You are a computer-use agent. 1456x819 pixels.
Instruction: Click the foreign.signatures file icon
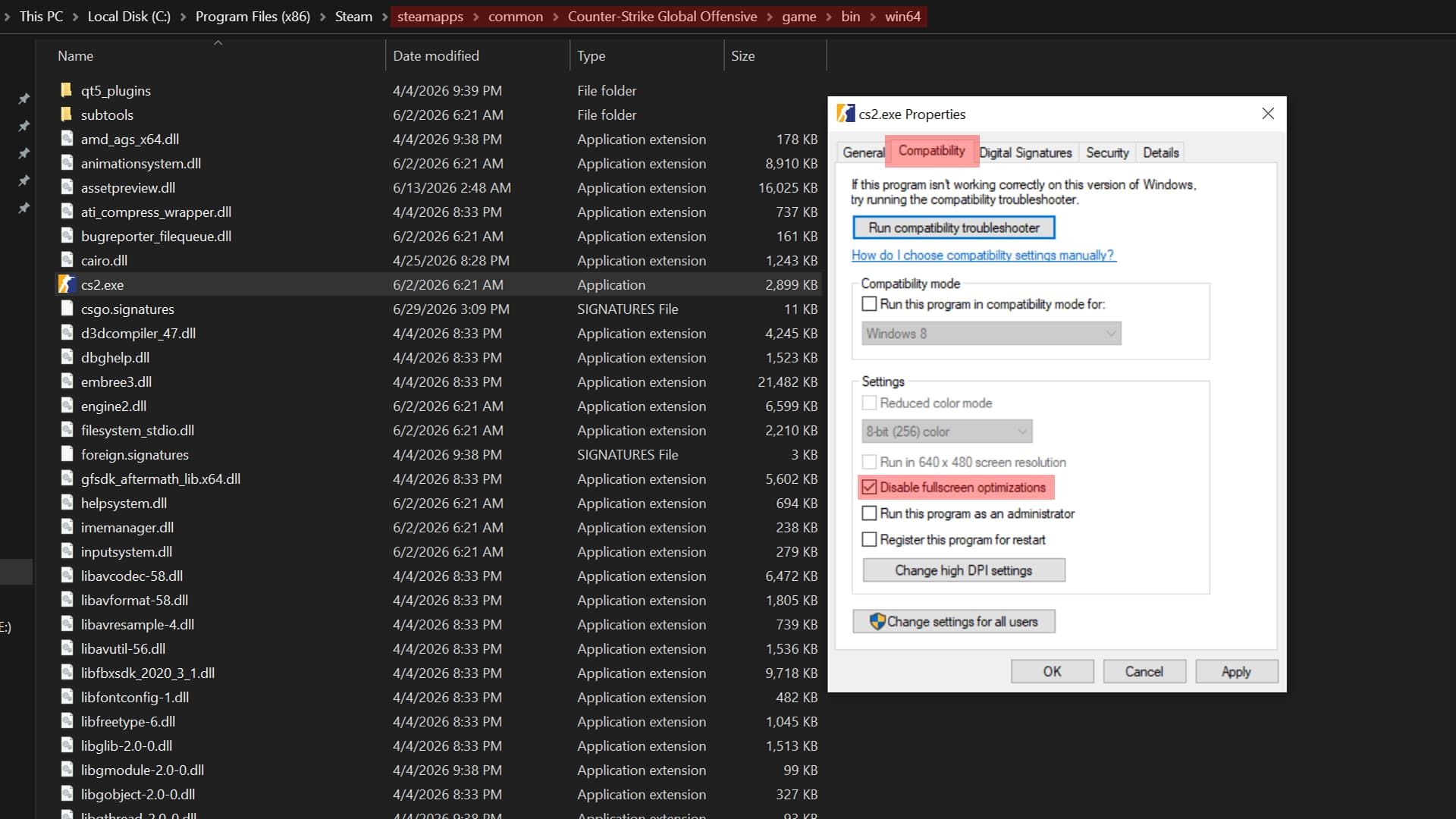pos(67,454)
